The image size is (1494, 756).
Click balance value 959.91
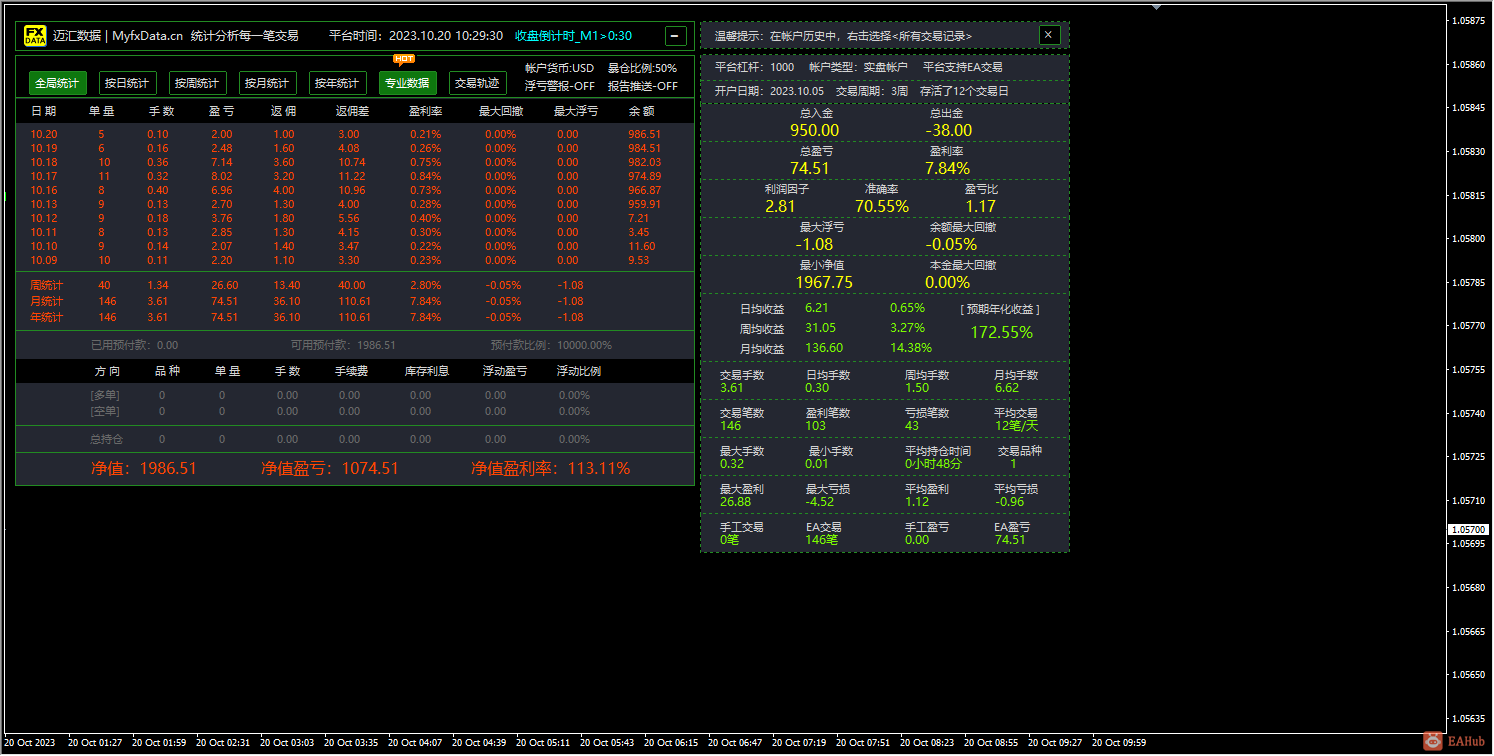(645, 204)
